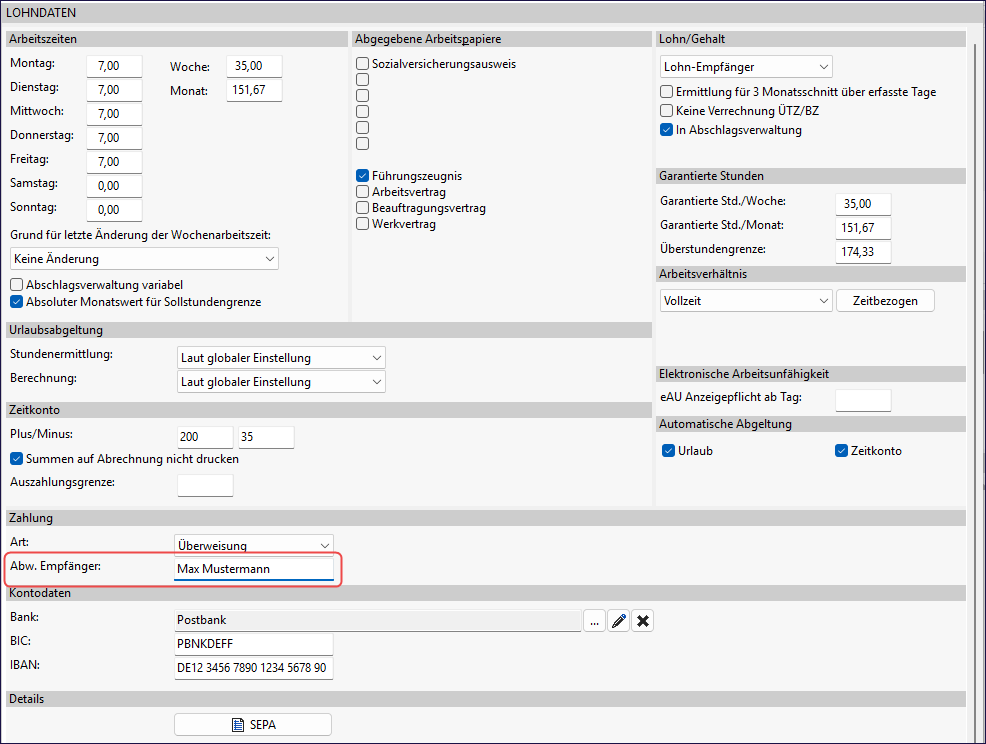Open the Zahlung Art Überweisung dropdown
The width and height of the screenshot is (986, 744).
click(254, 545)
